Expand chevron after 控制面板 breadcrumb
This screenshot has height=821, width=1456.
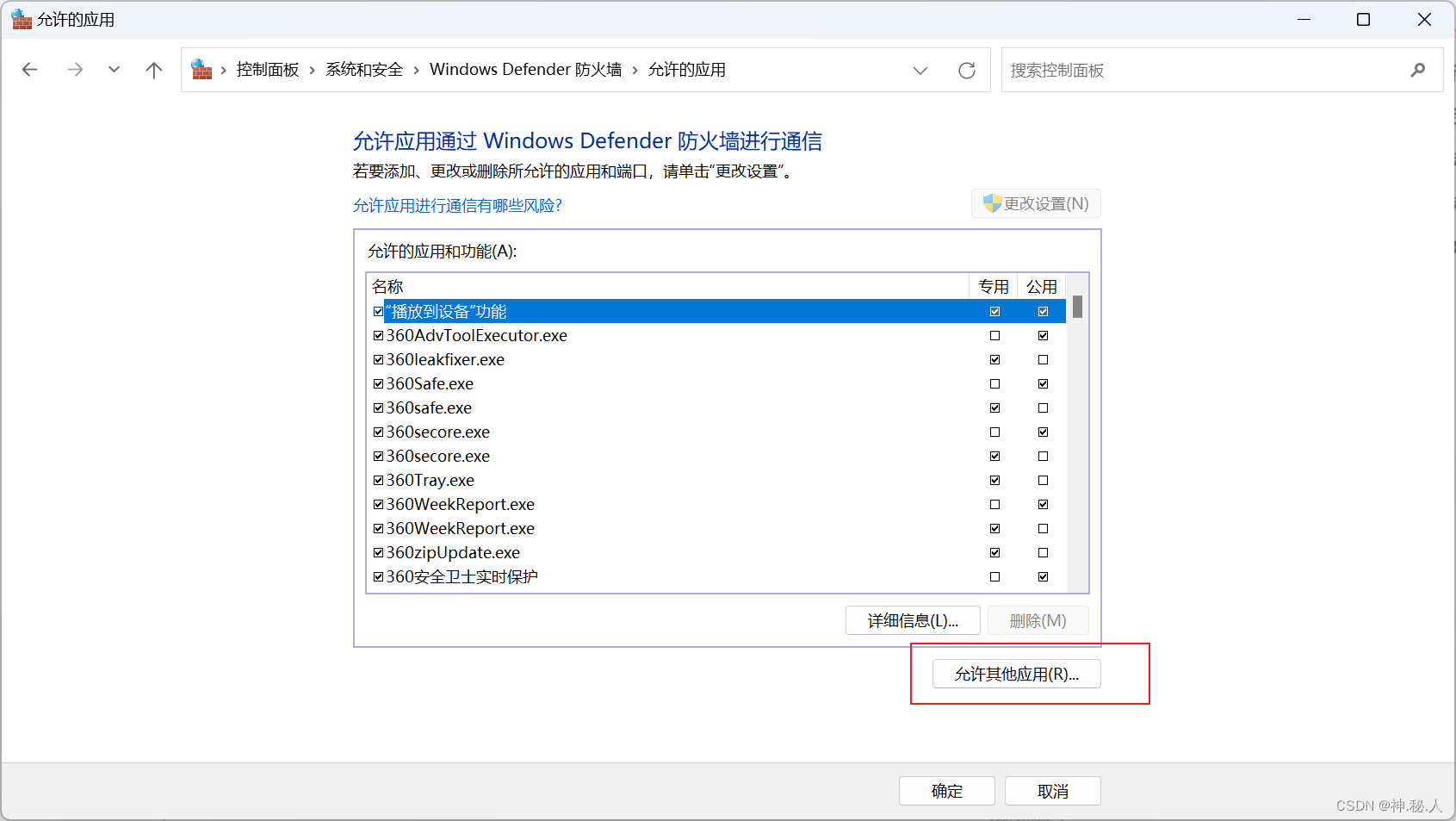312,71
